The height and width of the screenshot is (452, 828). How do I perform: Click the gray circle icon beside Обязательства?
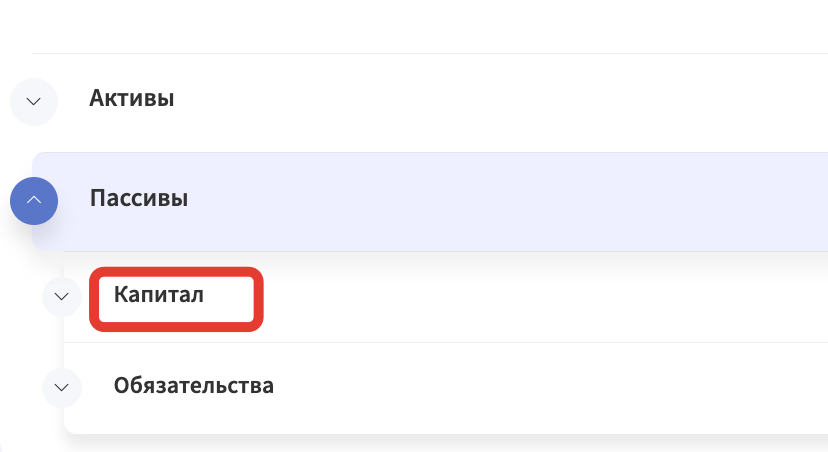tap(62, 388)
